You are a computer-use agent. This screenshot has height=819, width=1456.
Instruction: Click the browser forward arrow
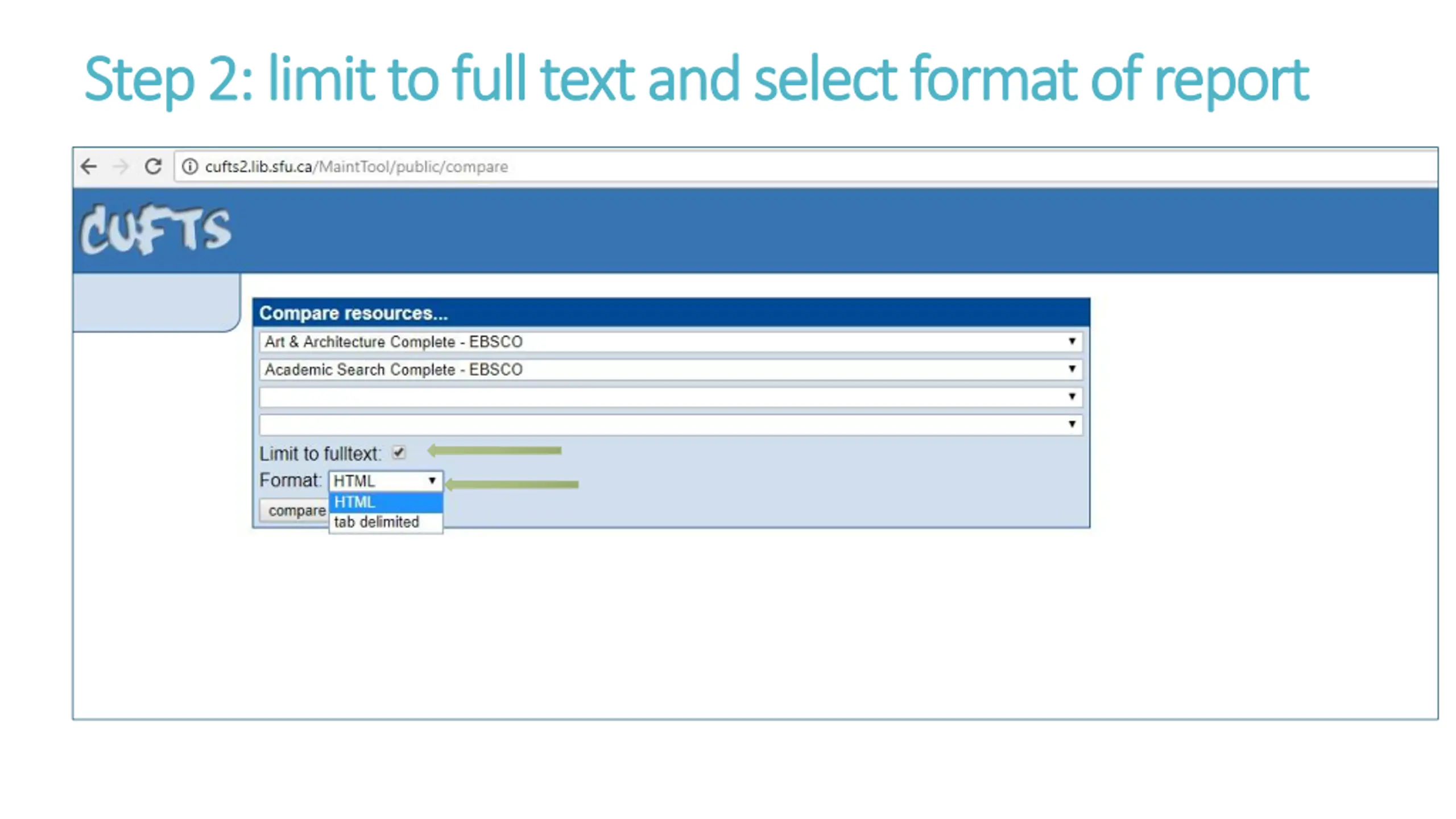[121, 167]
